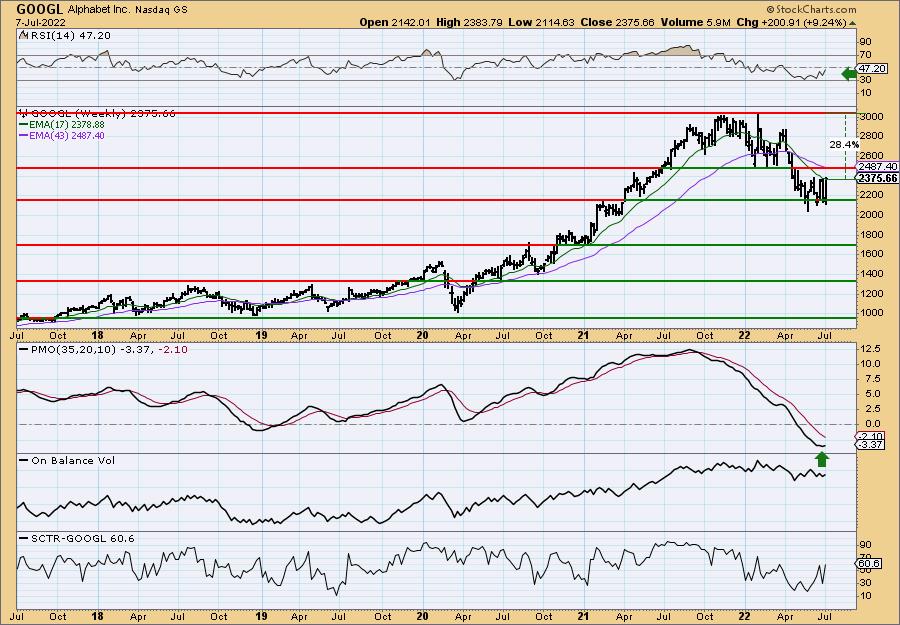Click the 0.0 PMO axis label
900x625 pixels.
871,424
